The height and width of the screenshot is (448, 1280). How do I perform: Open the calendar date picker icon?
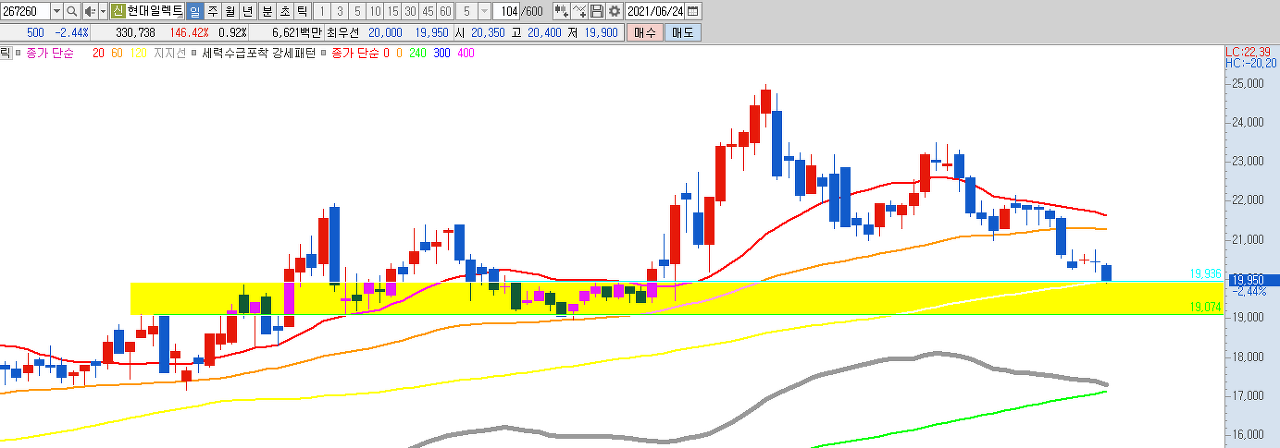point(693,11)
